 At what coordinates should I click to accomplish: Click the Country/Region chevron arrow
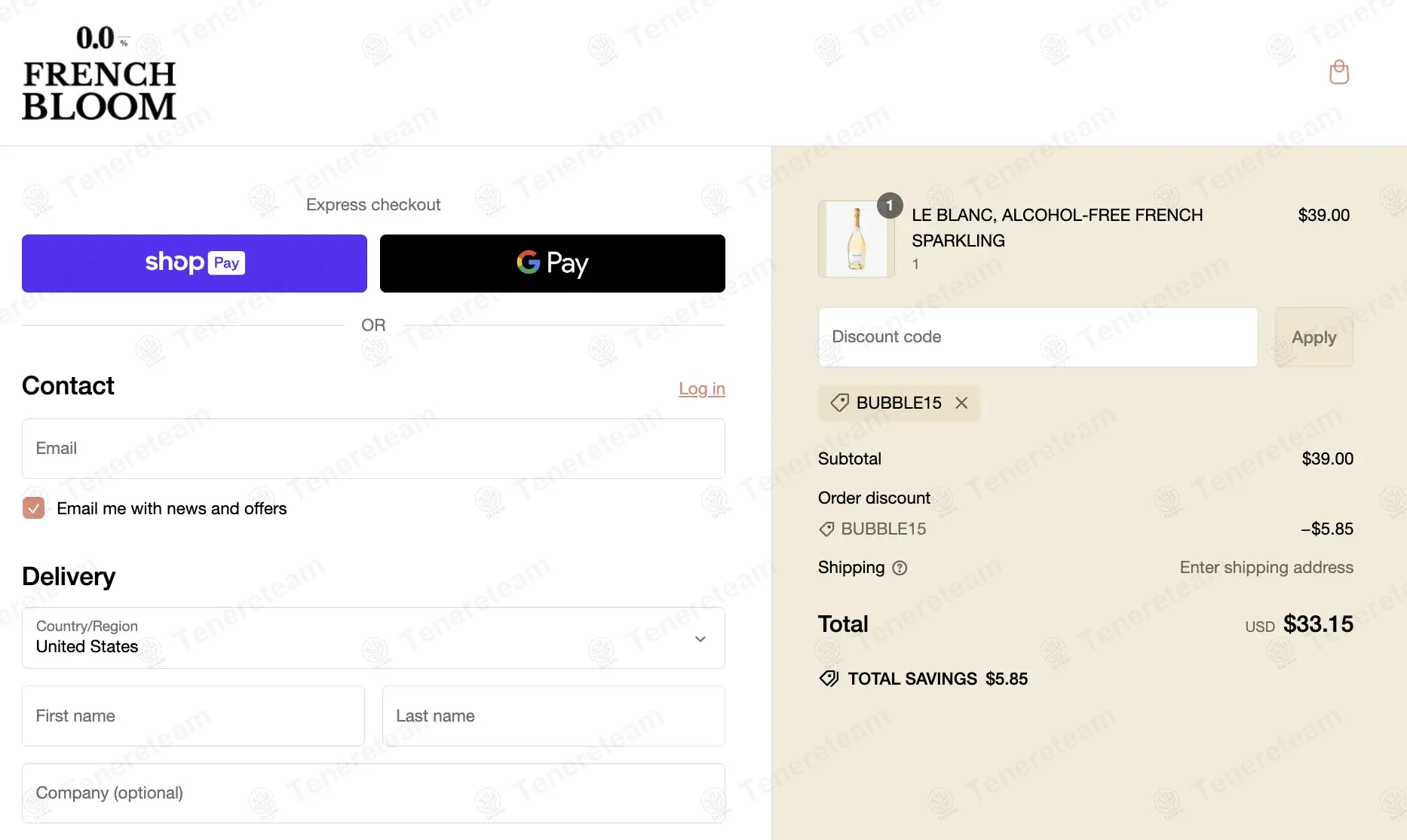700,639
